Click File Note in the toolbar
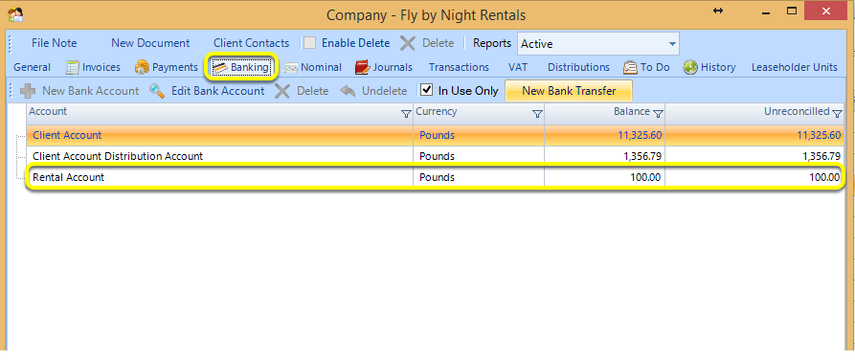Viewport: 855px width, 361px height. 54,43
